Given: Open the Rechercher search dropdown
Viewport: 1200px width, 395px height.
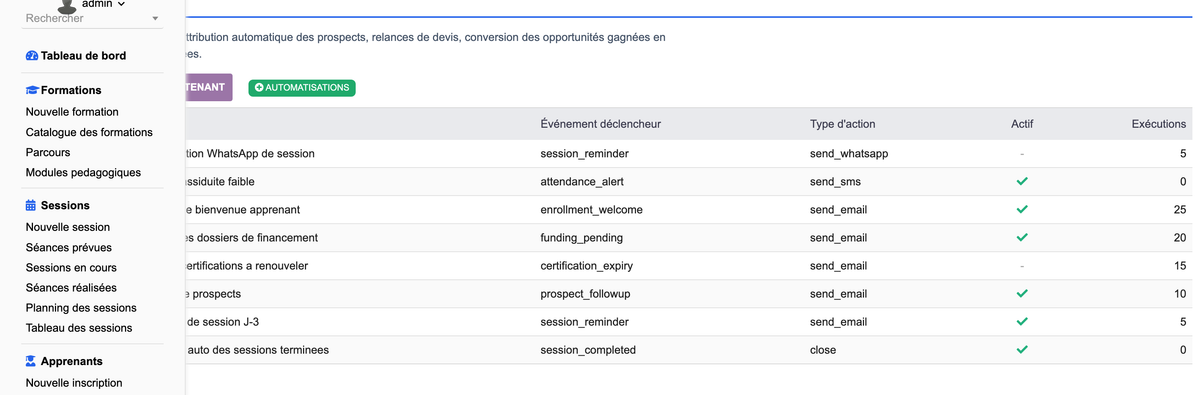Looking at the screenshot, I should pyautogui.click(x=92, y=18).
